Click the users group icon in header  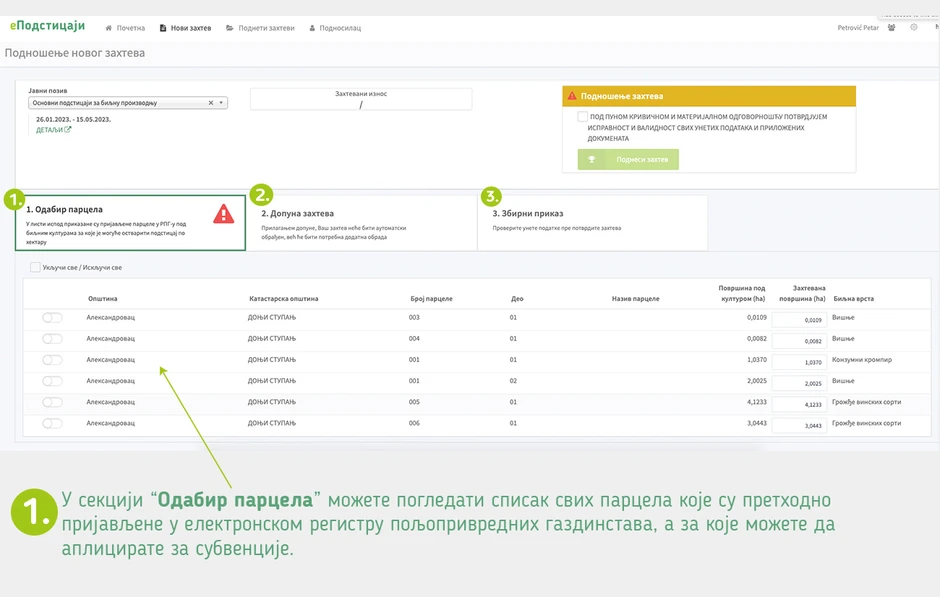click(893, 27)
